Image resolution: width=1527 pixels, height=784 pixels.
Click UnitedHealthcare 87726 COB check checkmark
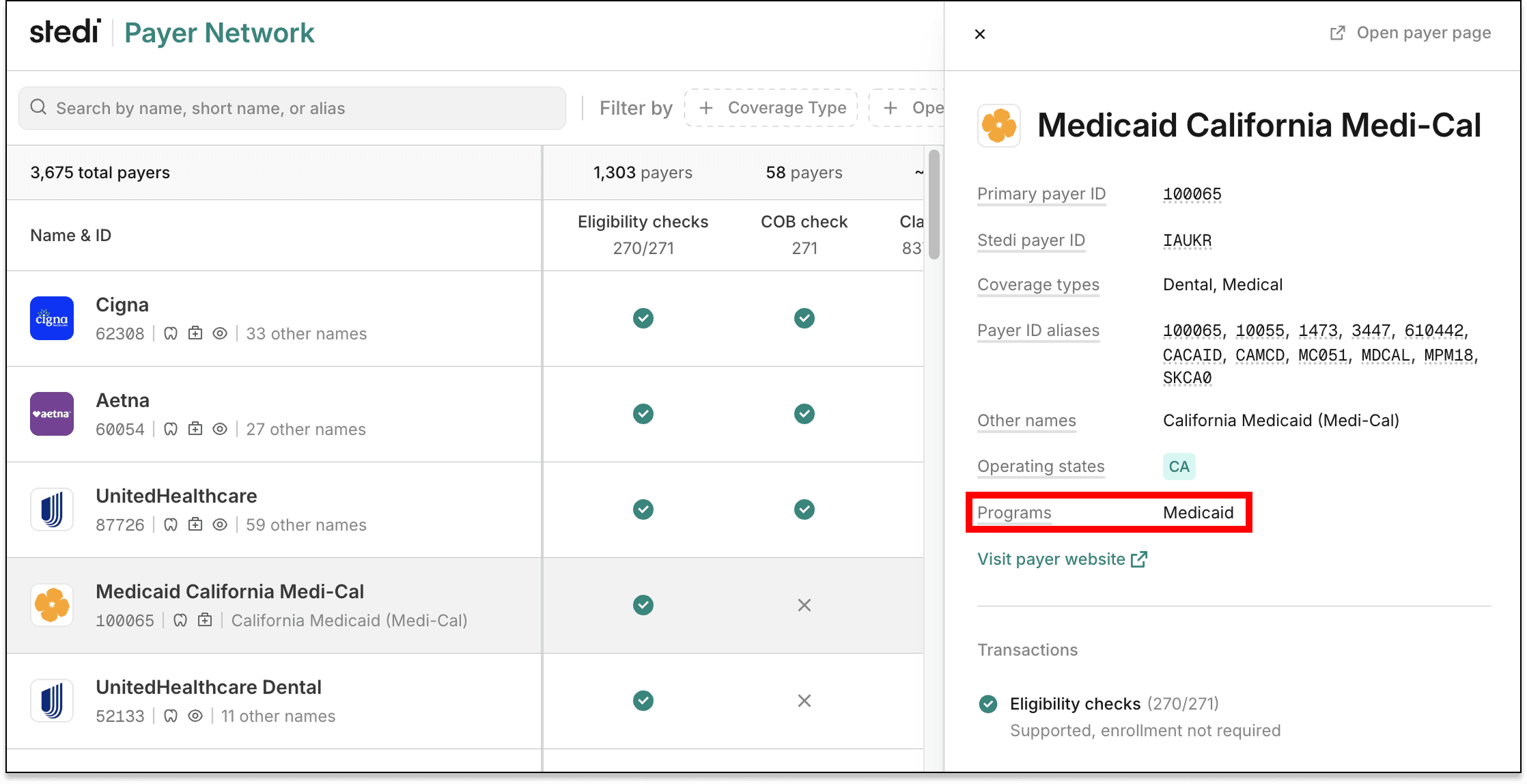[804, 509]
